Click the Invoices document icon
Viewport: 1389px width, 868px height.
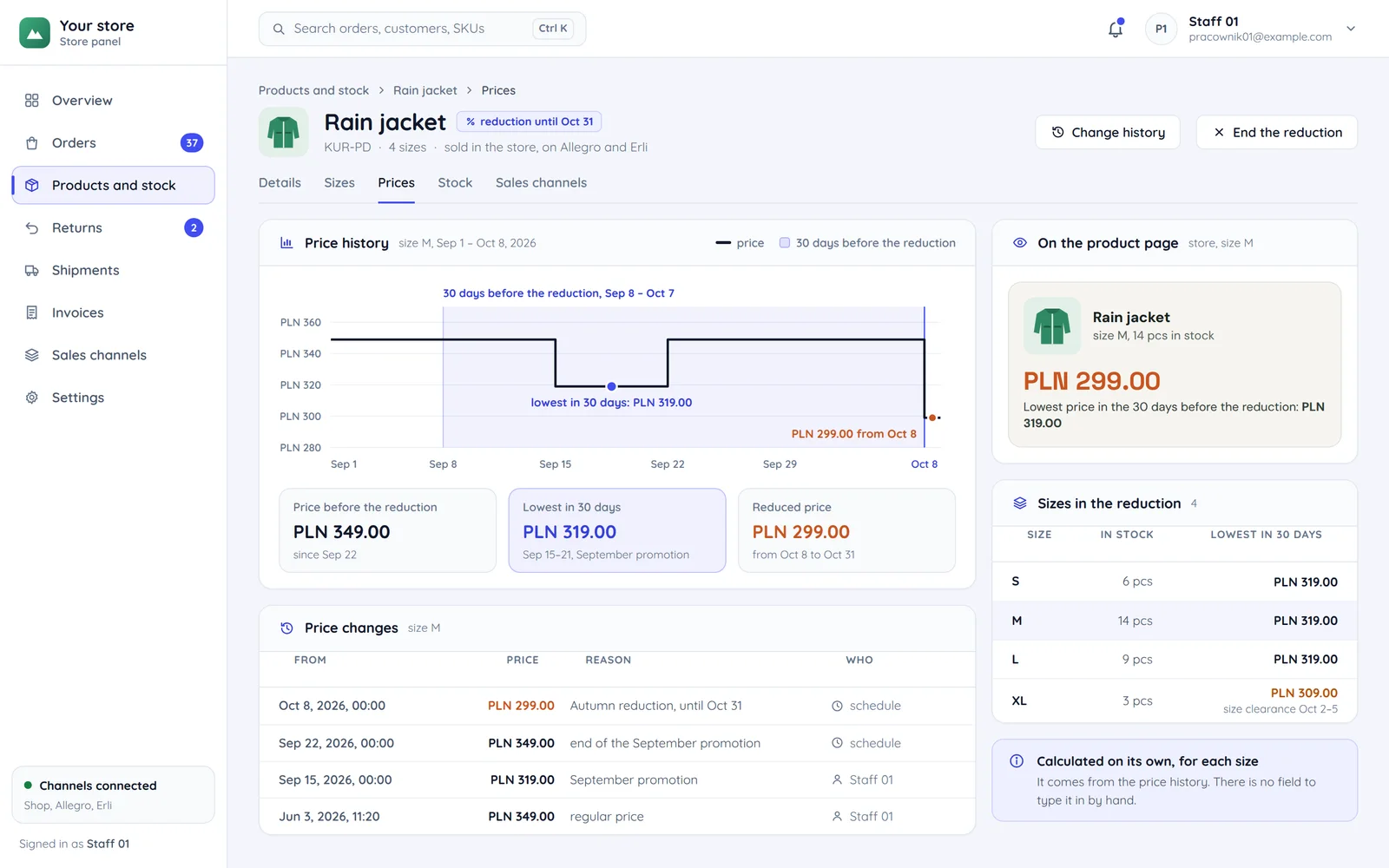click(x=32, y=313)
